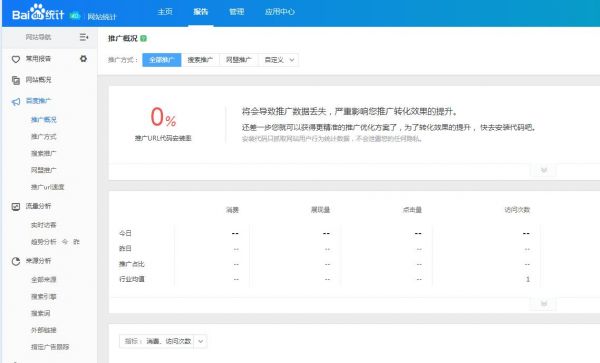Collapse the stats summary table chevron
600x363 pixels.
[x=543, y=304]
